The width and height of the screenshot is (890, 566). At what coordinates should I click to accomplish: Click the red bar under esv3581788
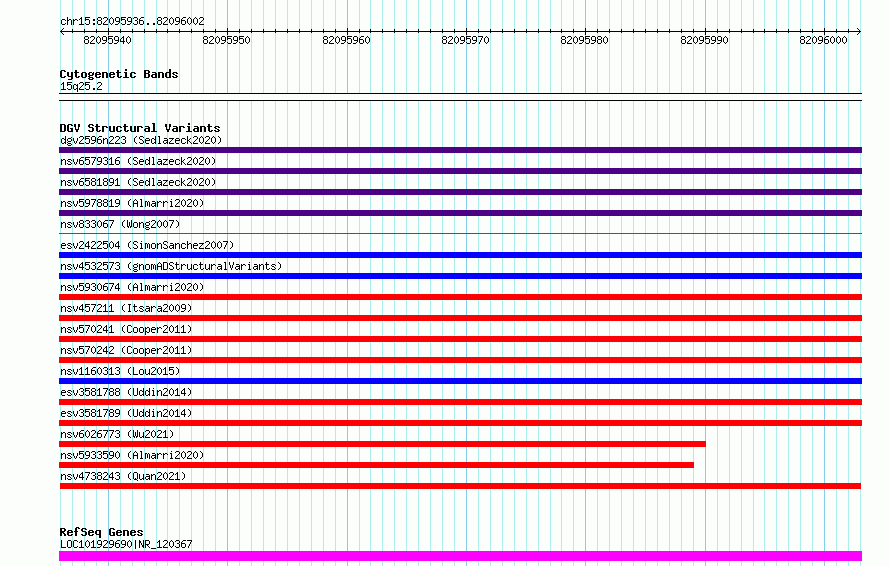pyautogui.click(x=460, y=402)
